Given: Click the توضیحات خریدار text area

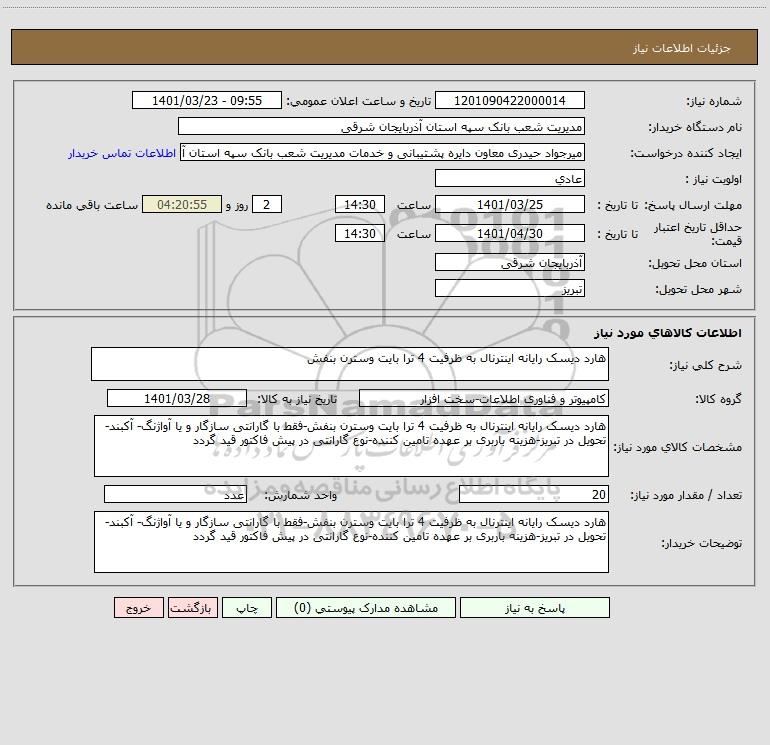Looking at the screenshot, I should [x=351, y=542].
